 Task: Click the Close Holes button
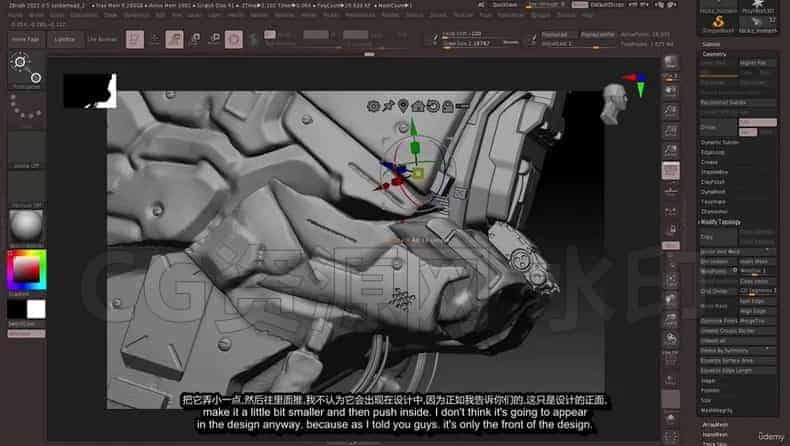757,281
